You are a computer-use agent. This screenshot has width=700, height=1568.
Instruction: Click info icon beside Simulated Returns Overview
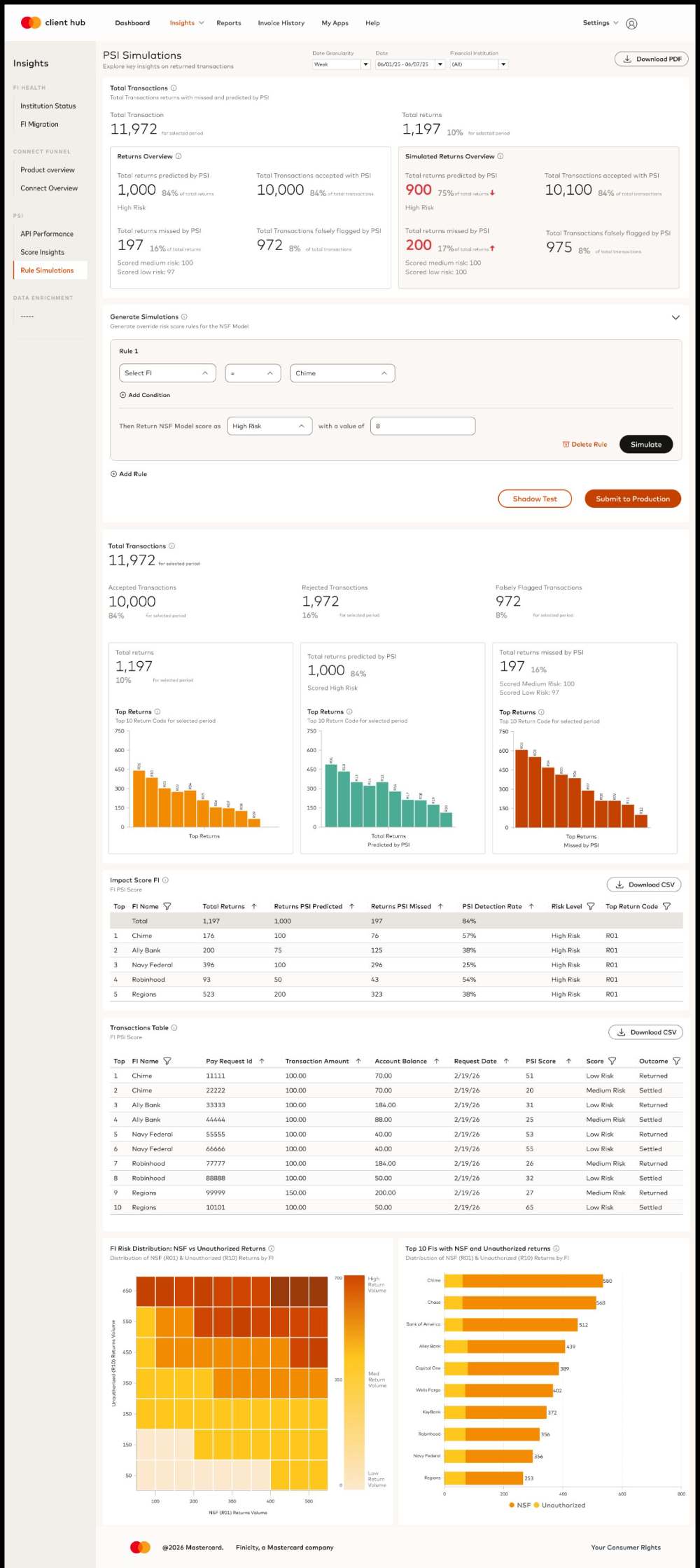coord(500,156)
